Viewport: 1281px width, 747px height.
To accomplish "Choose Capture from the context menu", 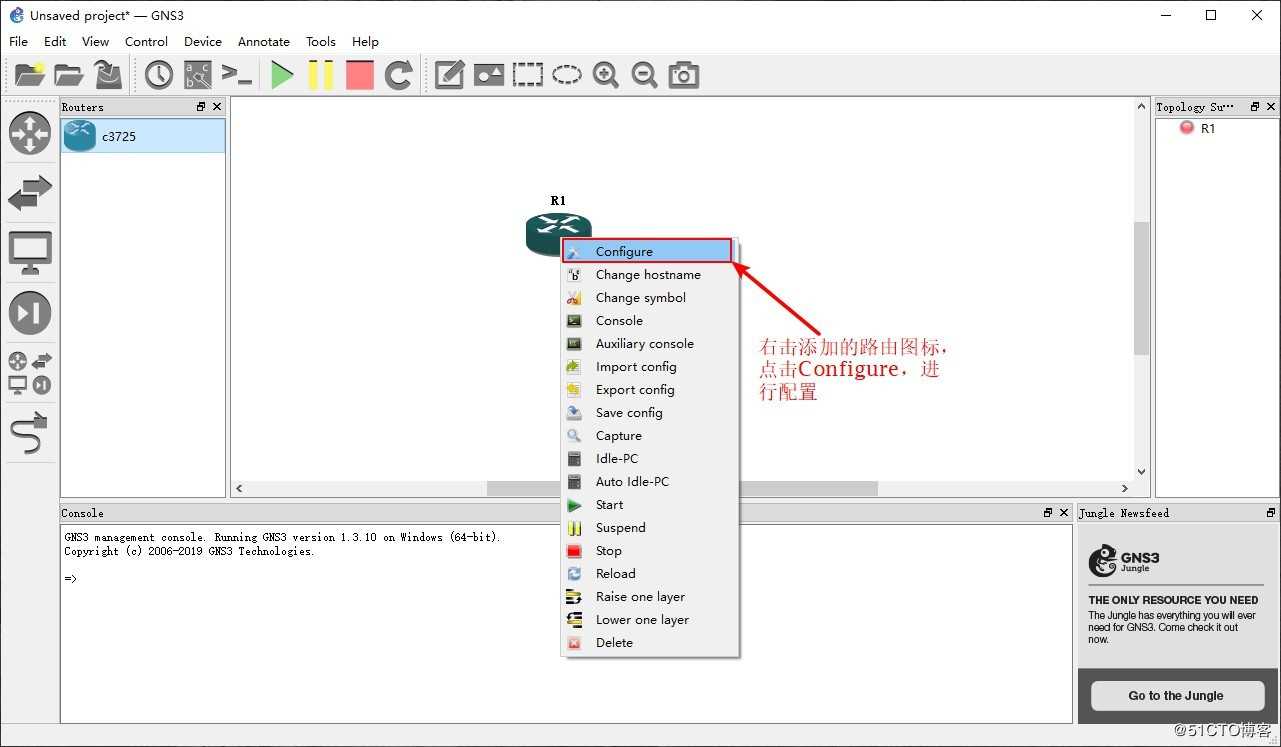I will pyautogui.click(x=648, y=435).
